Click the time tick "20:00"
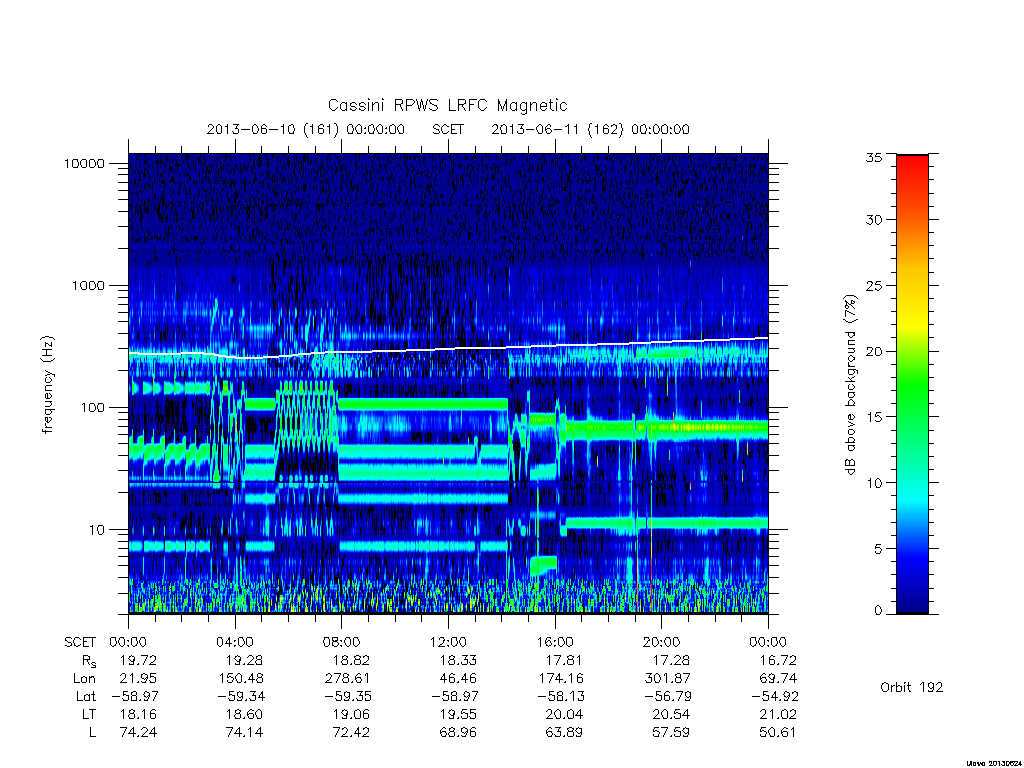 [x=662, y=643]
